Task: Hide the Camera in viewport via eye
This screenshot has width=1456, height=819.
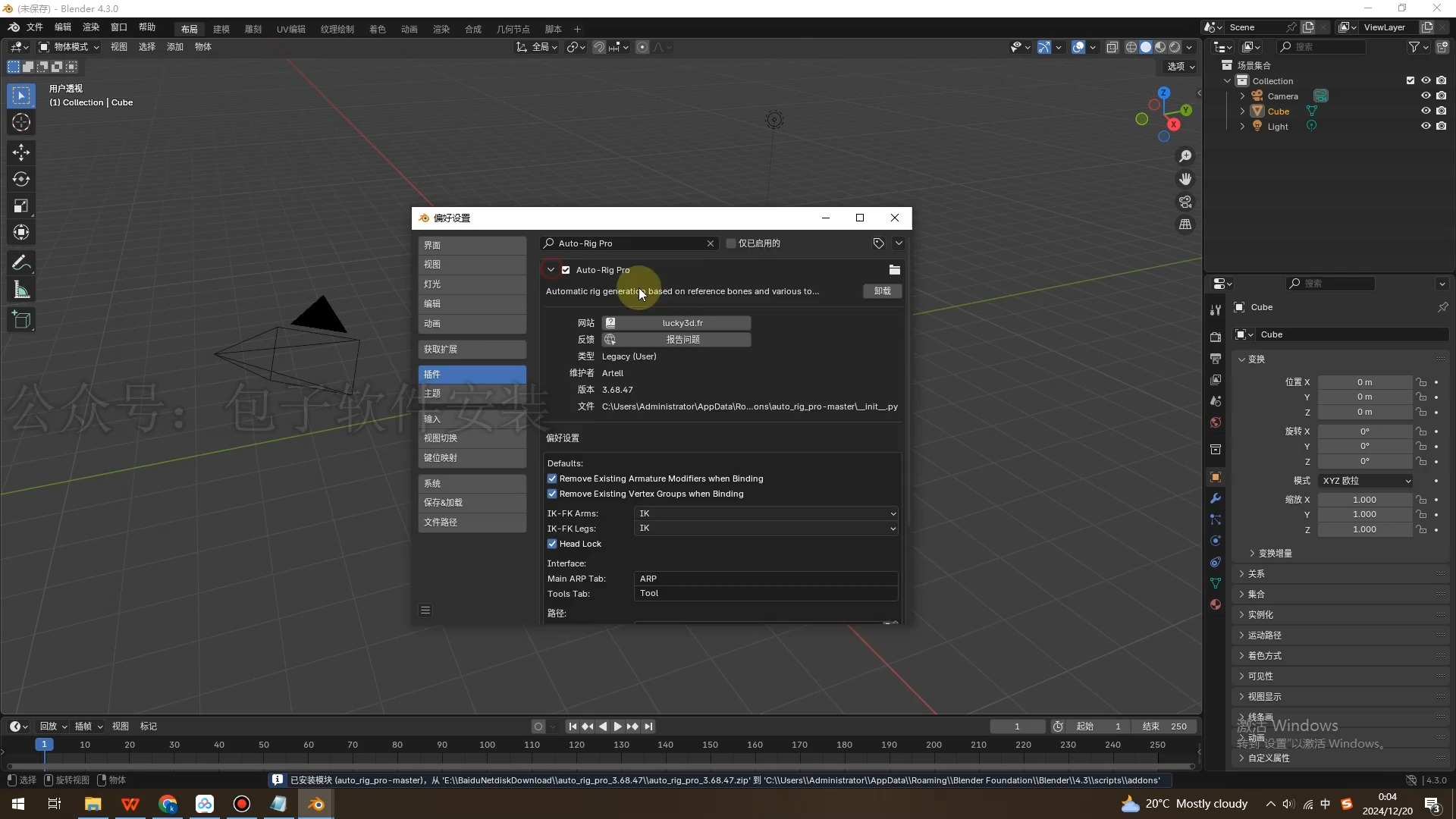Action: click(x=1426, y=96)
